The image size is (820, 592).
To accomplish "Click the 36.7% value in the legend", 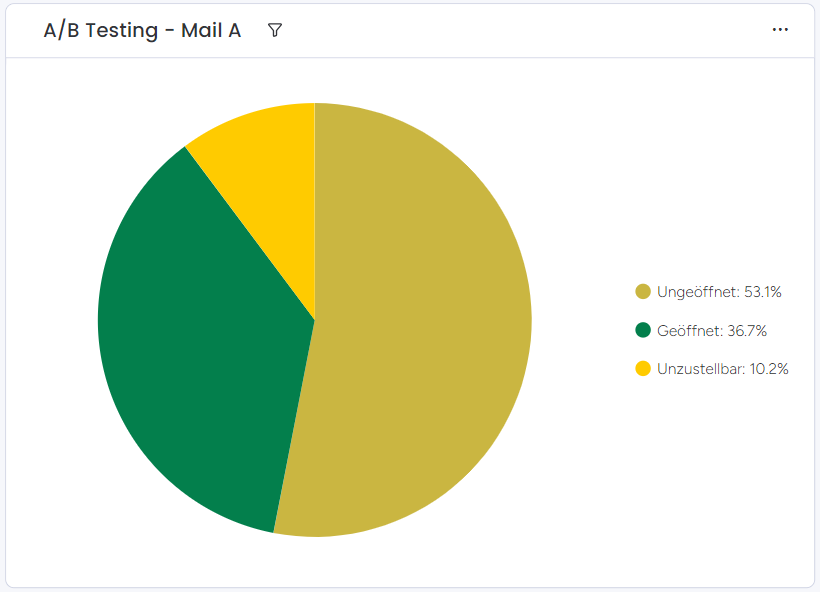I will click(748, 330).
